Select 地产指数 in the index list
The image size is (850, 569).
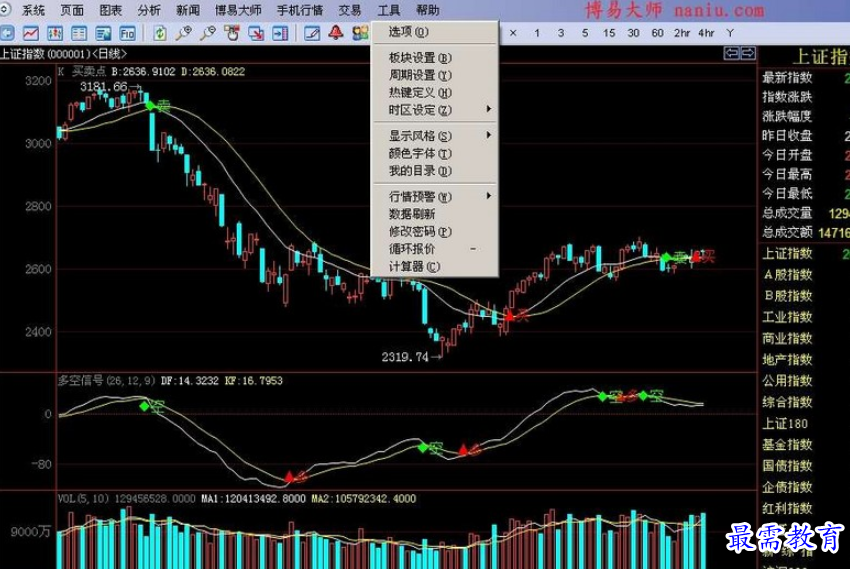coord(787,359)
